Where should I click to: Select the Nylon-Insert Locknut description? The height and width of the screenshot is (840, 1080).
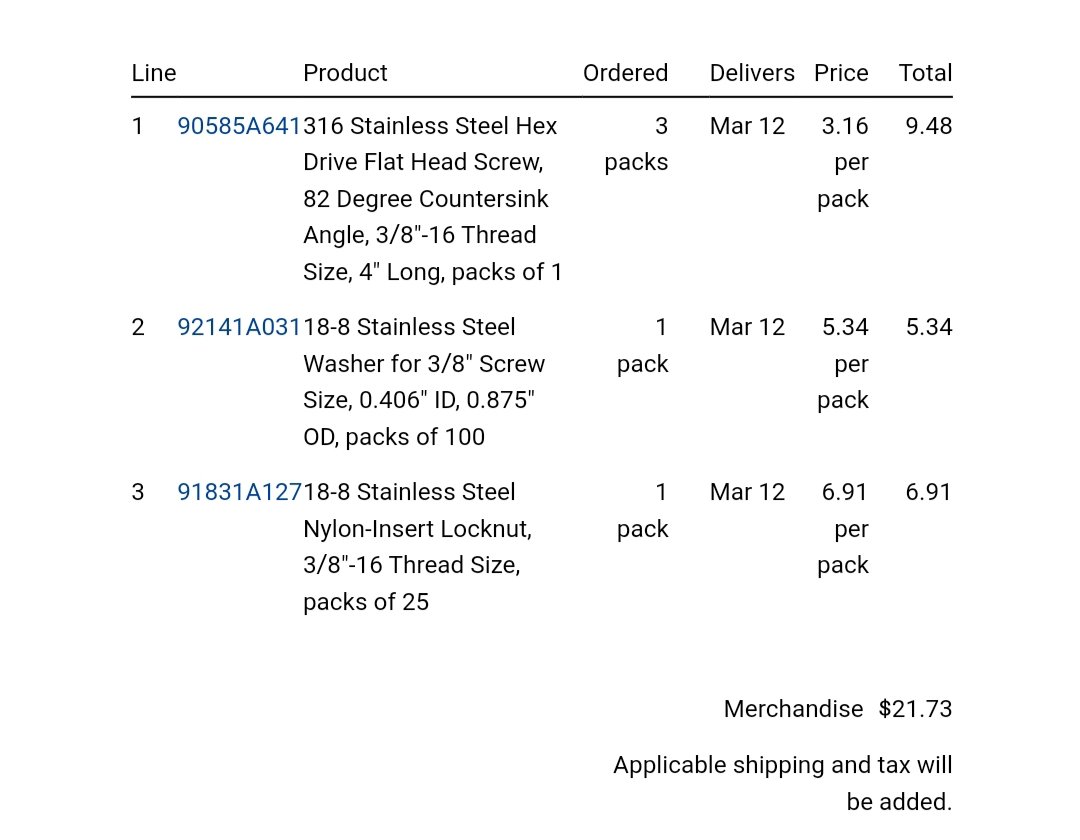click(417, 547)
